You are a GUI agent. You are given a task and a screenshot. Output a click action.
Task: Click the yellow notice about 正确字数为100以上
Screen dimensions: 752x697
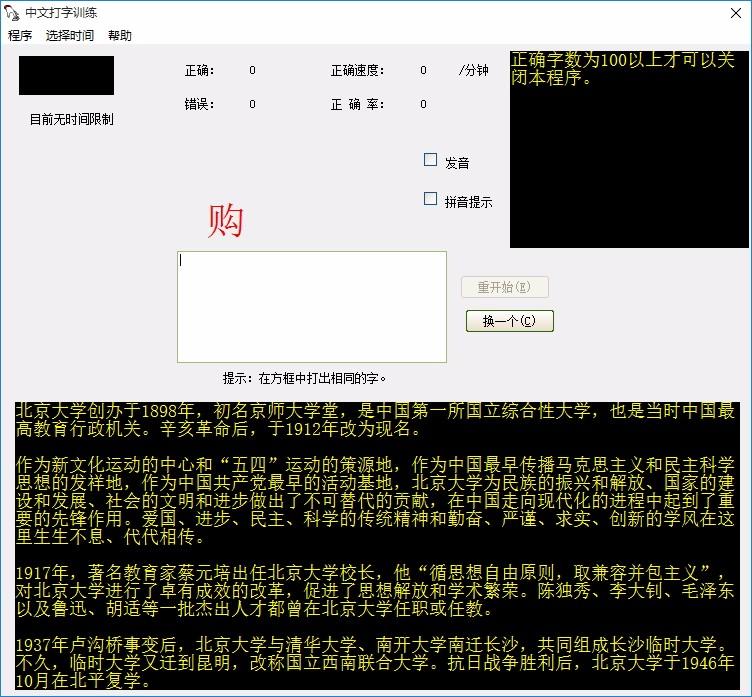click(623, 69)
